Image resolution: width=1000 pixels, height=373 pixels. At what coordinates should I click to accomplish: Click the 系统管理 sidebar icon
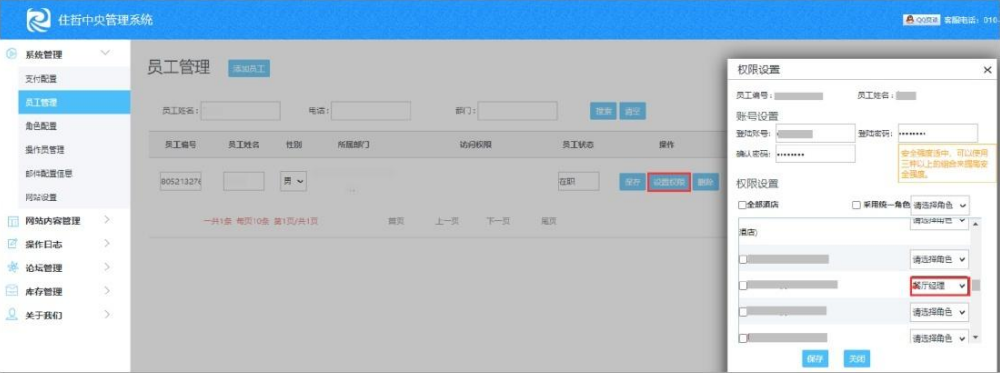(x=11, y=54)
